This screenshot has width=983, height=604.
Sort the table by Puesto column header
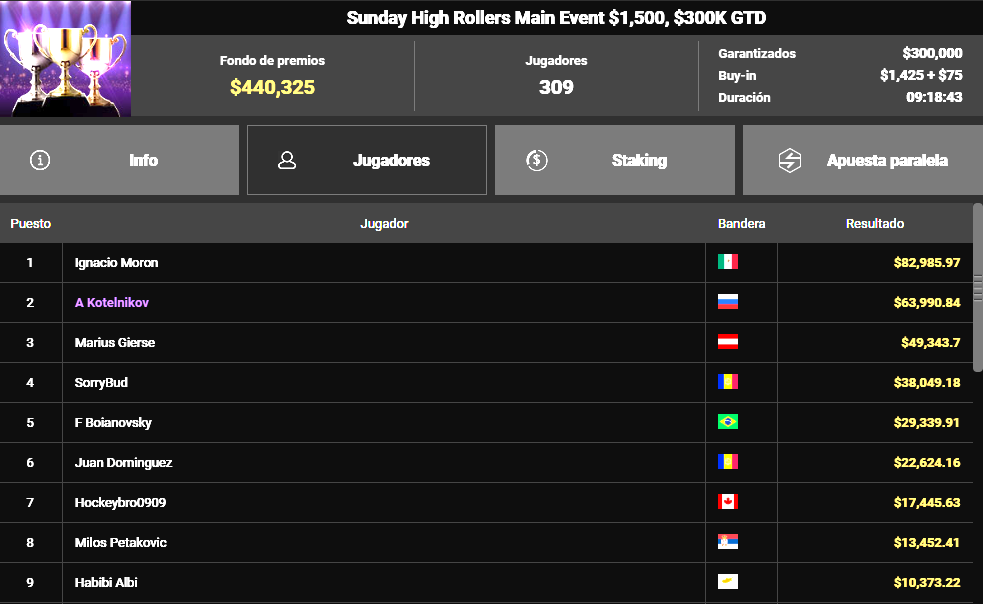(31, 224)
